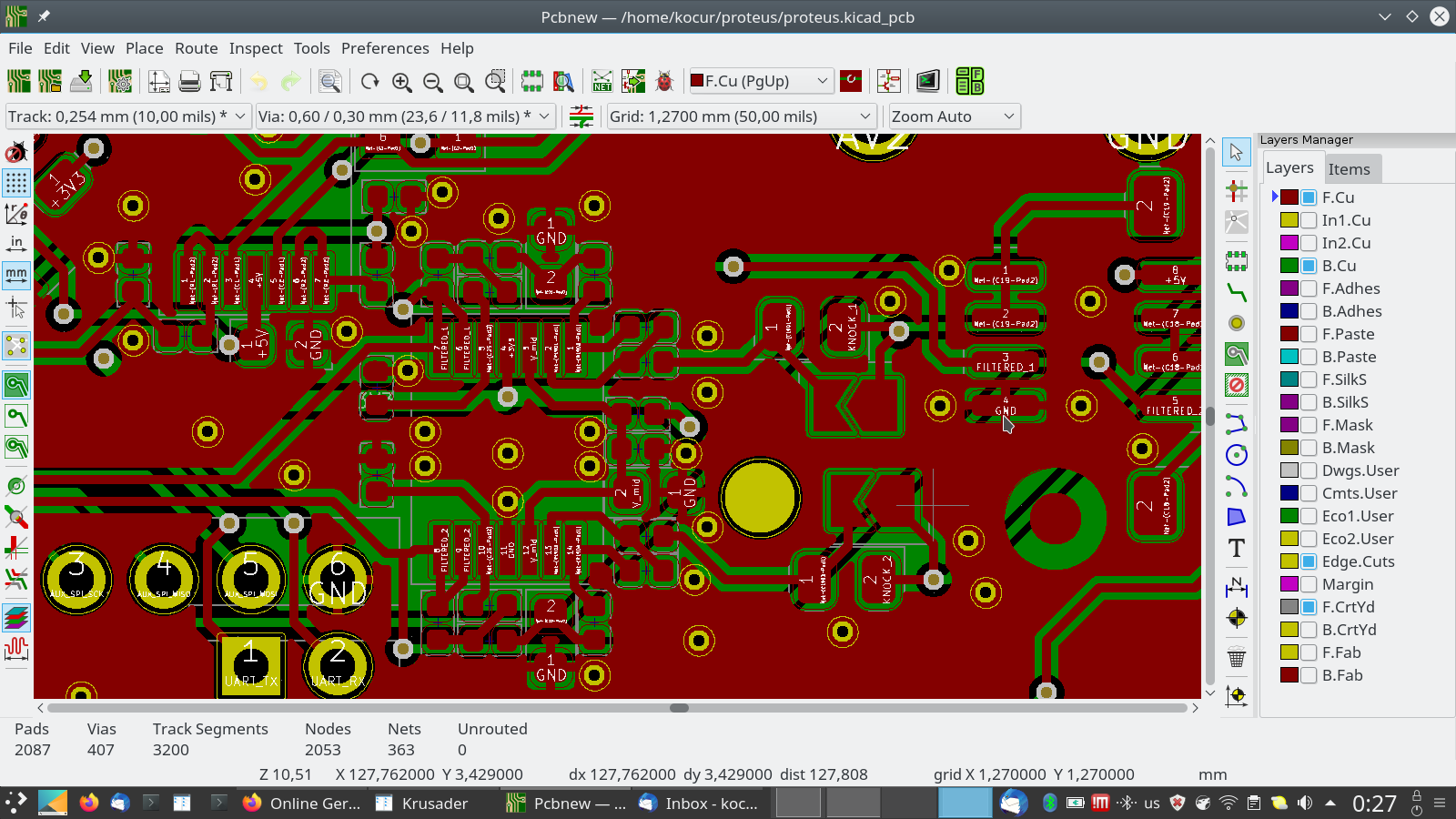Screen dimensions: 1456x819
Task: Select route tracks tool
Action: click(1236, 292)
